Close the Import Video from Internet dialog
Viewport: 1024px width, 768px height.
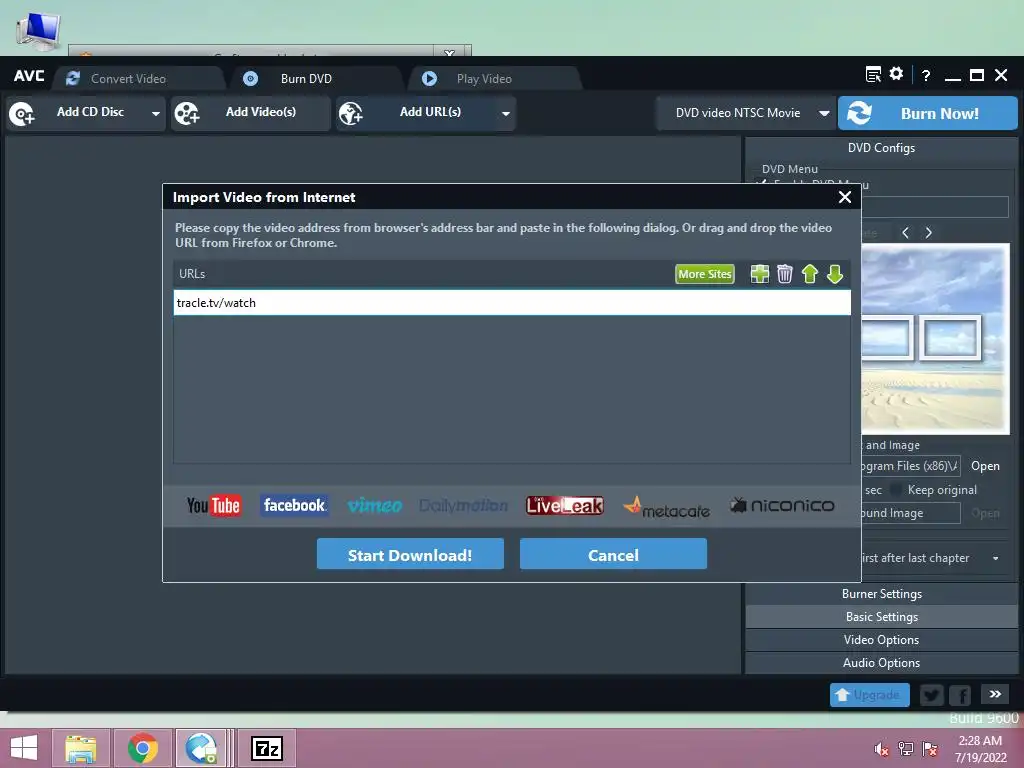[844, 197]
